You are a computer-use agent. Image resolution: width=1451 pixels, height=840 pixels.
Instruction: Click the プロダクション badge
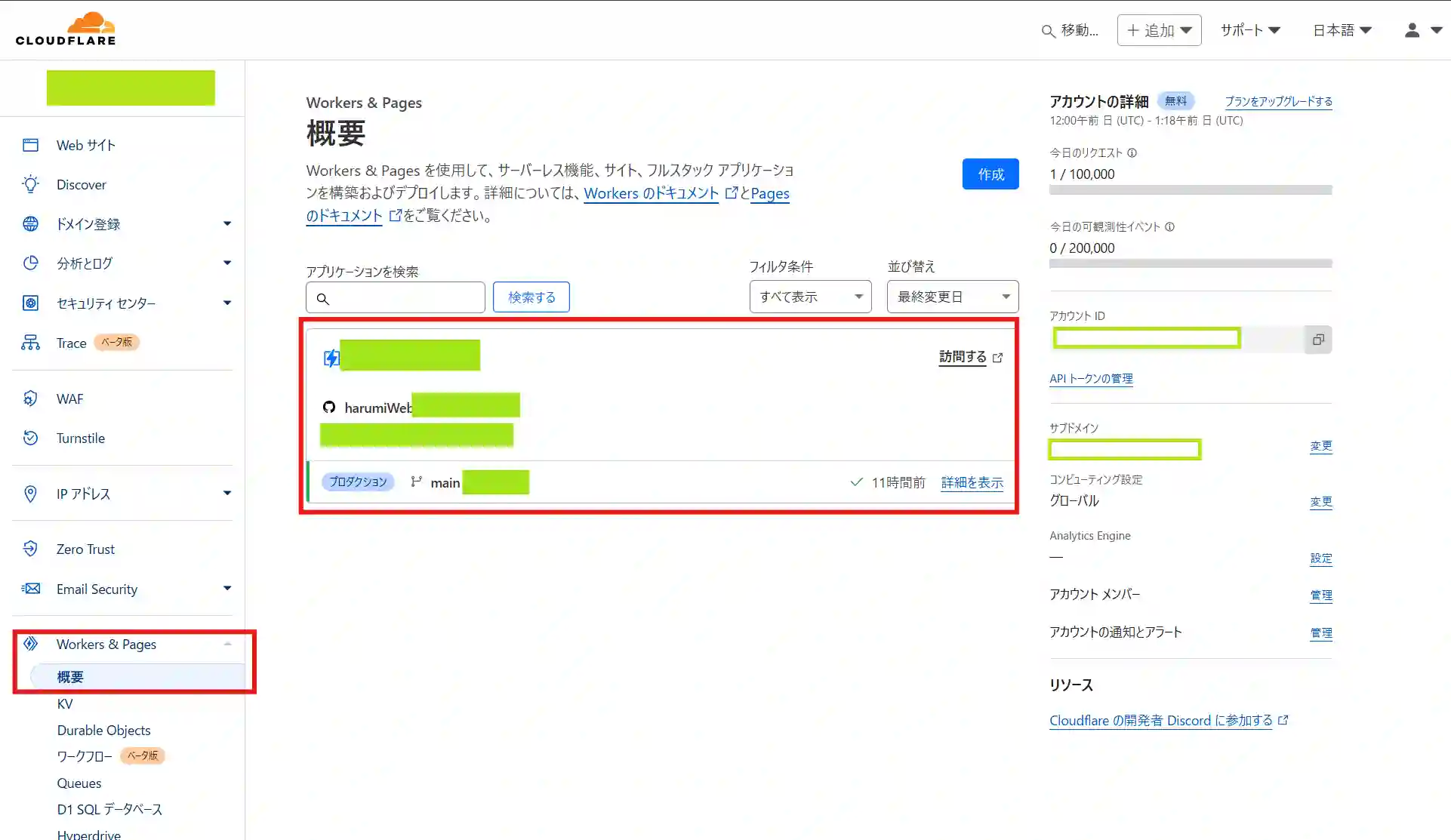point(358,482)
